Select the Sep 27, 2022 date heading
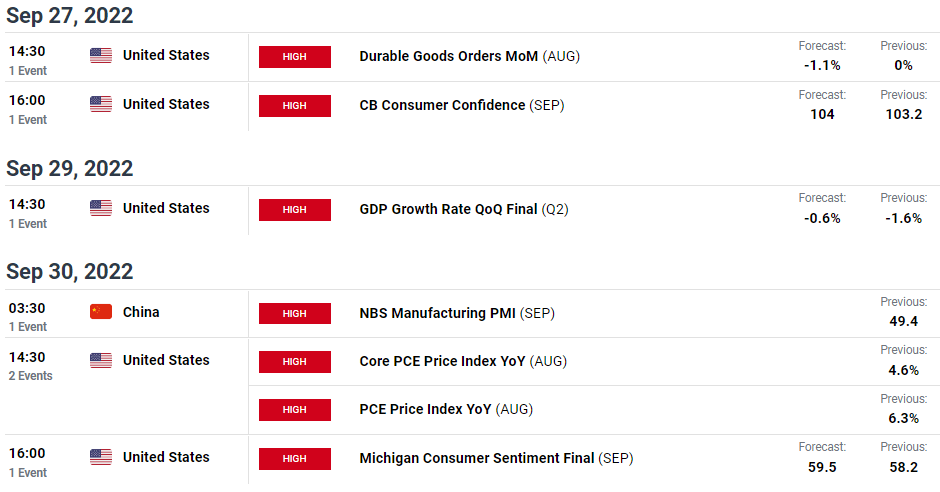Image resolution: width=940 pixels, height=492 pixels. point(70,16)
